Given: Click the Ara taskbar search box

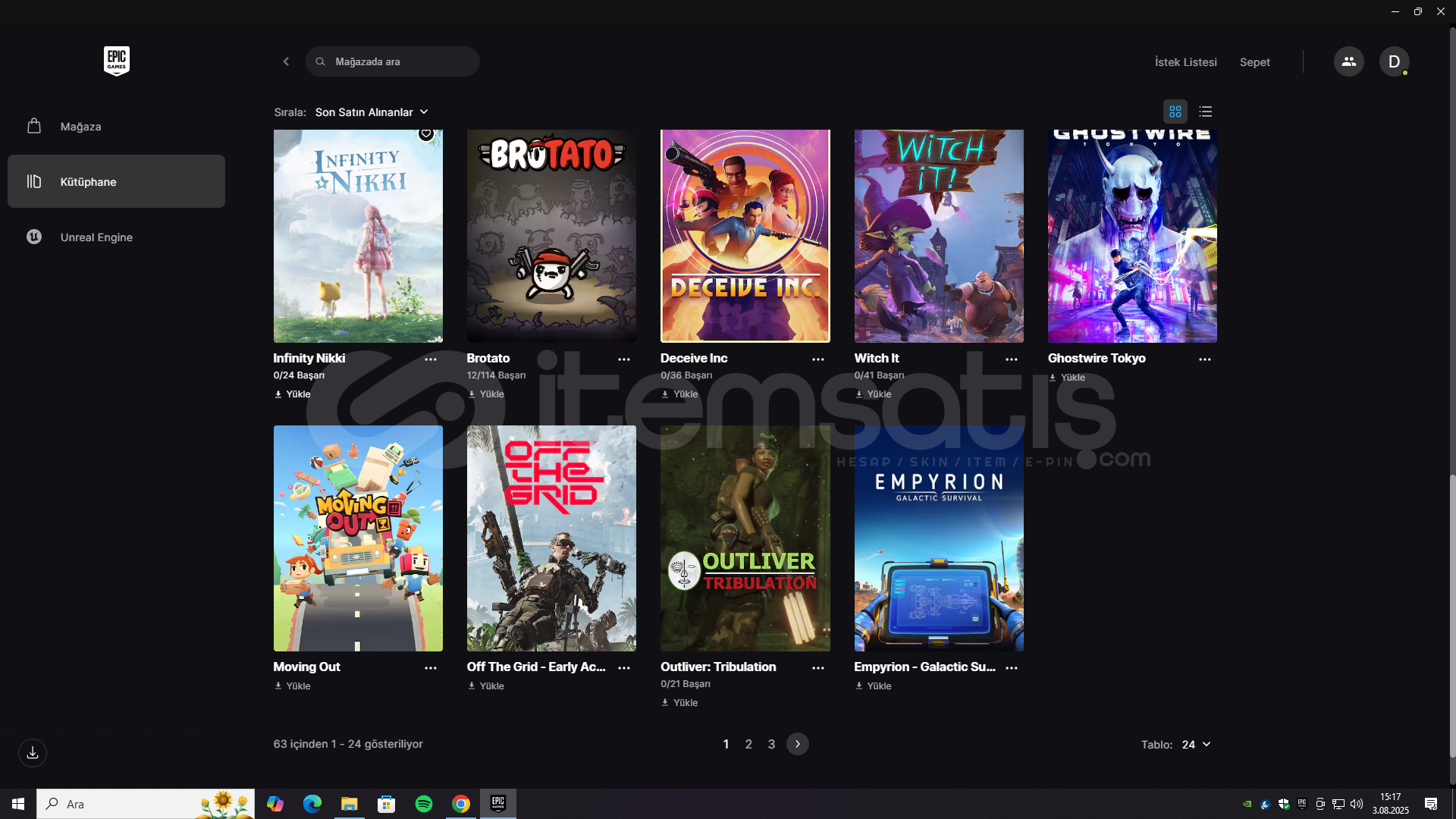Looking at the screenshot, I should tap(146, 804).
